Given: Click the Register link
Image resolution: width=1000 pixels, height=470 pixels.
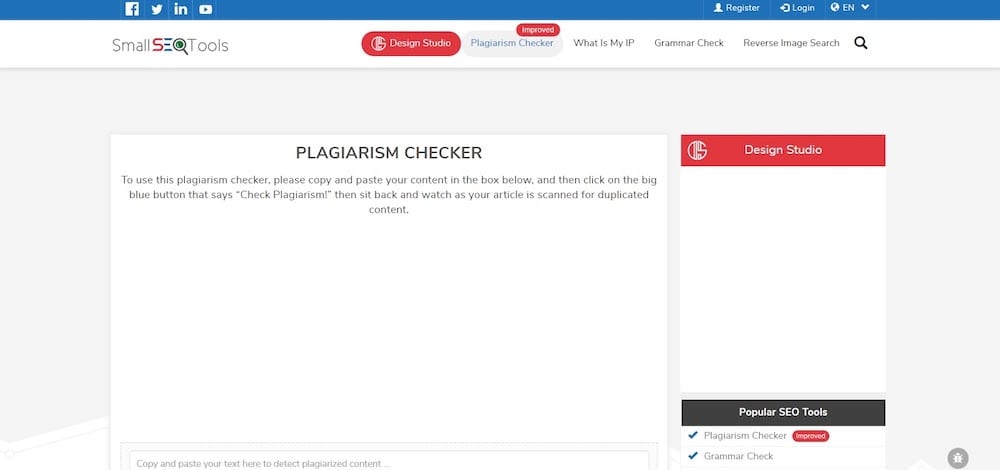Looking at the screenshot, I should [737, 8].
